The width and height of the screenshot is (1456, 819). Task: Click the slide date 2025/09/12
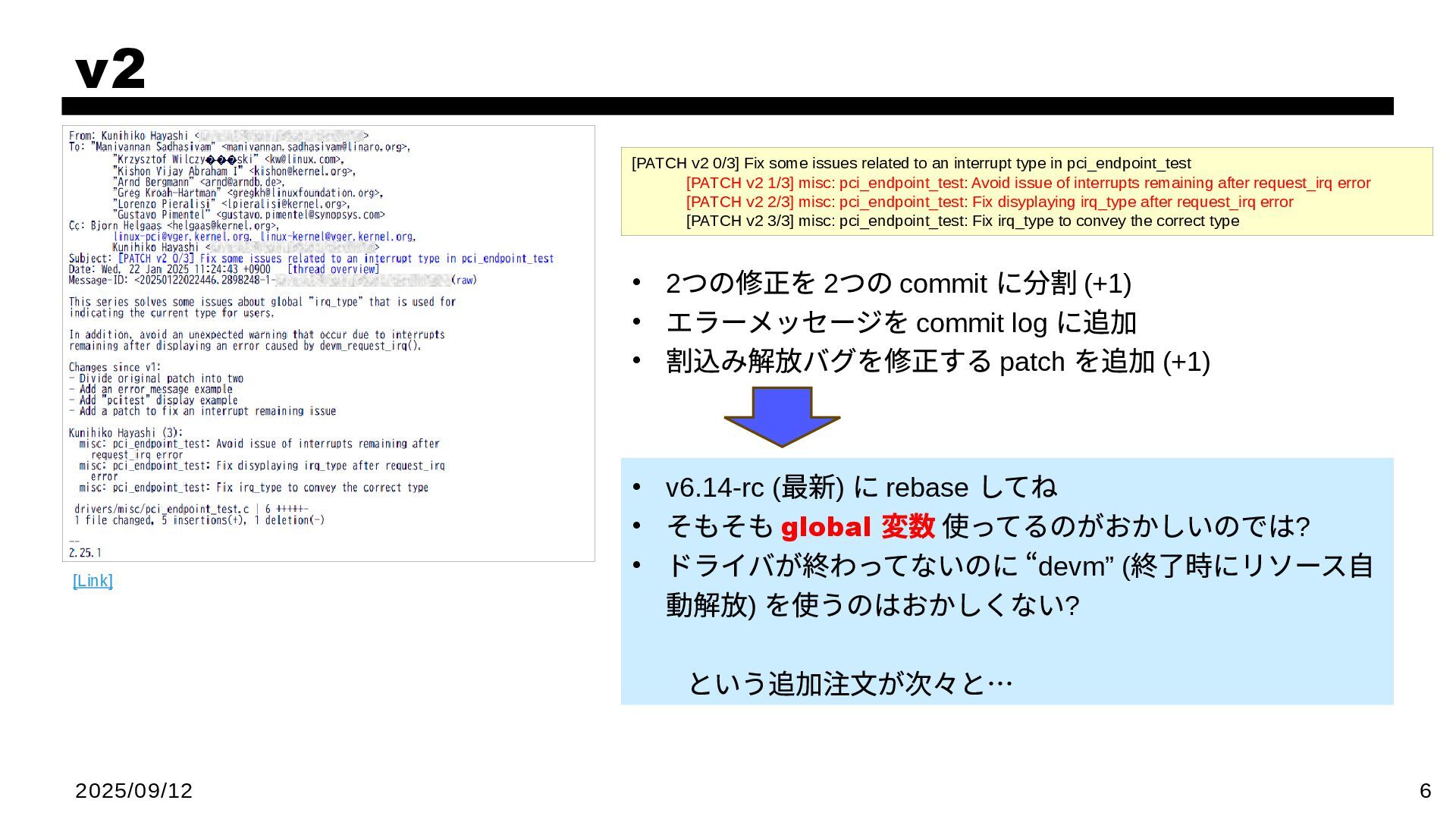pos(133,791)
